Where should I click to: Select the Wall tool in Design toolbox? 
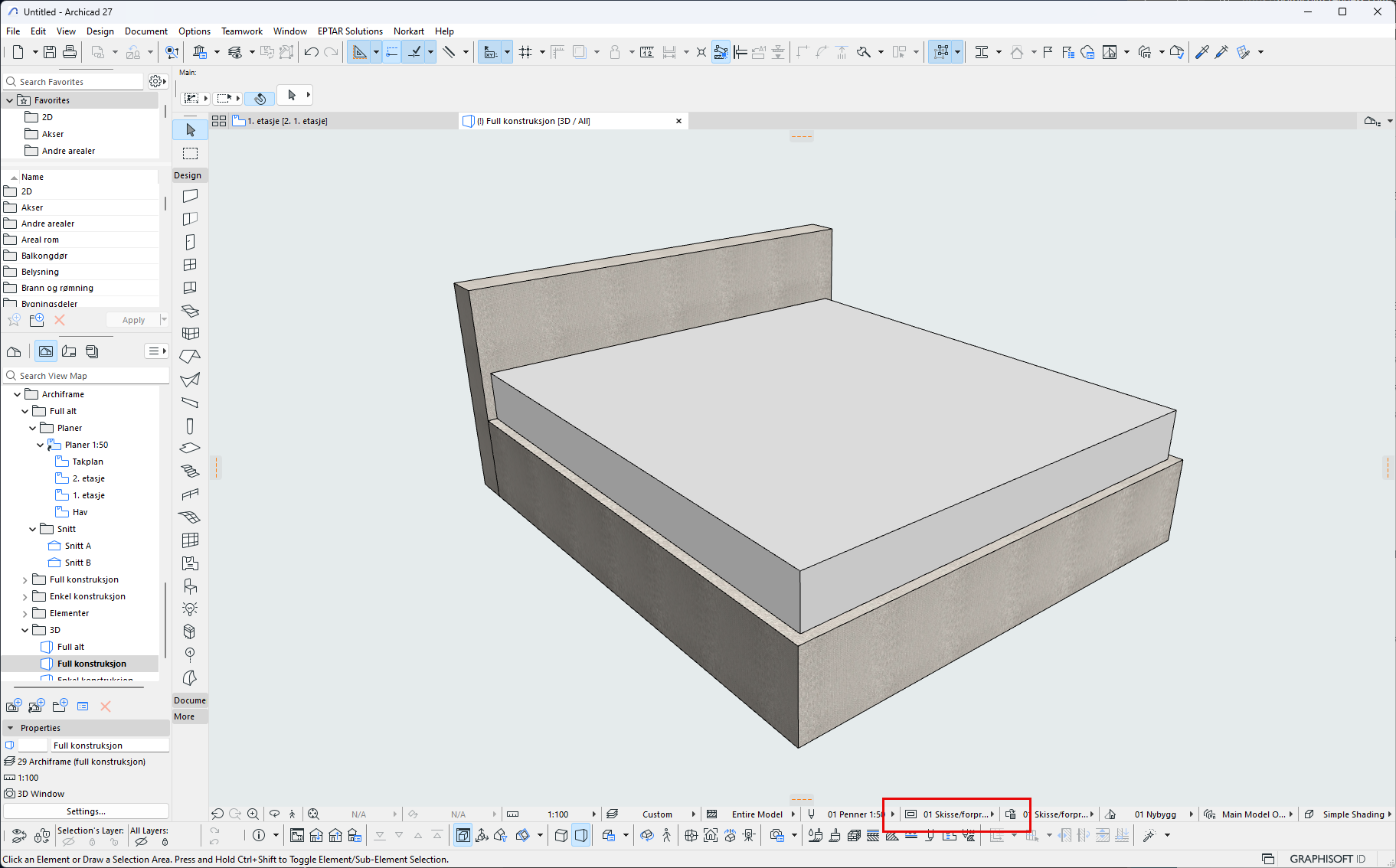(191, 196)
